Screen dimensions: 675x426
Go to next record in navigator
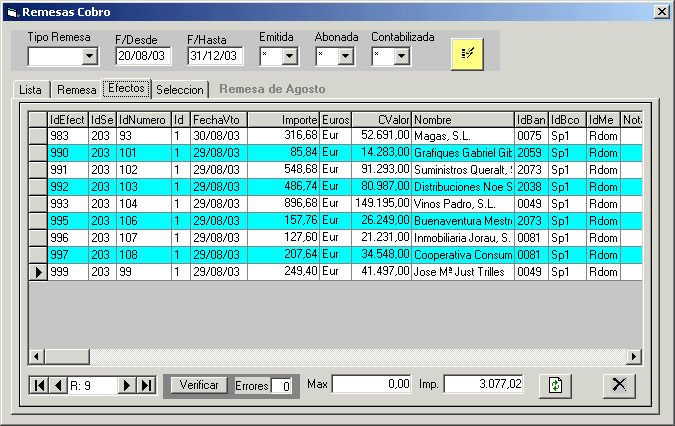[x=127, y=385]
